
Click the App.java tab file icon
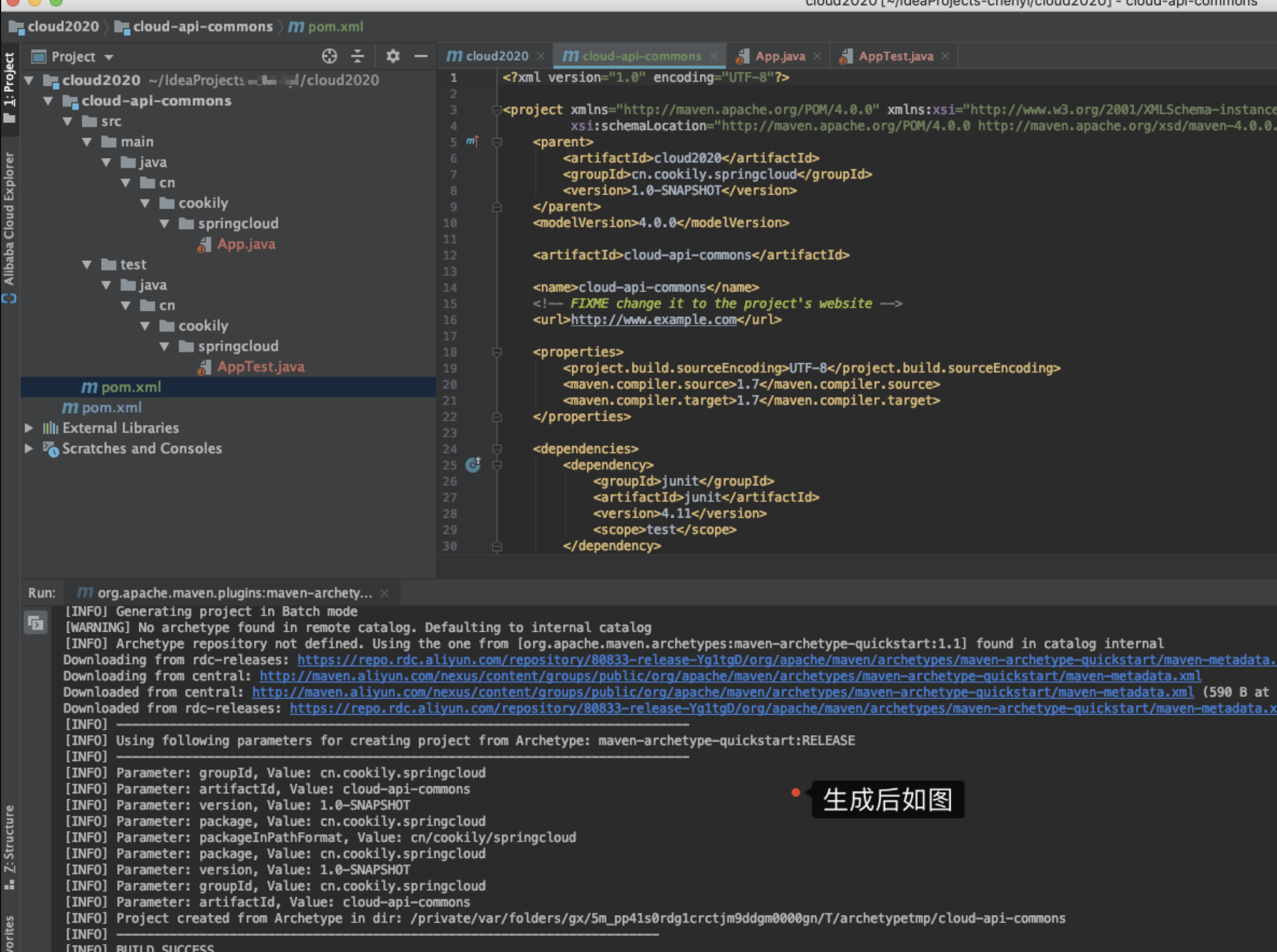[742, 56]
